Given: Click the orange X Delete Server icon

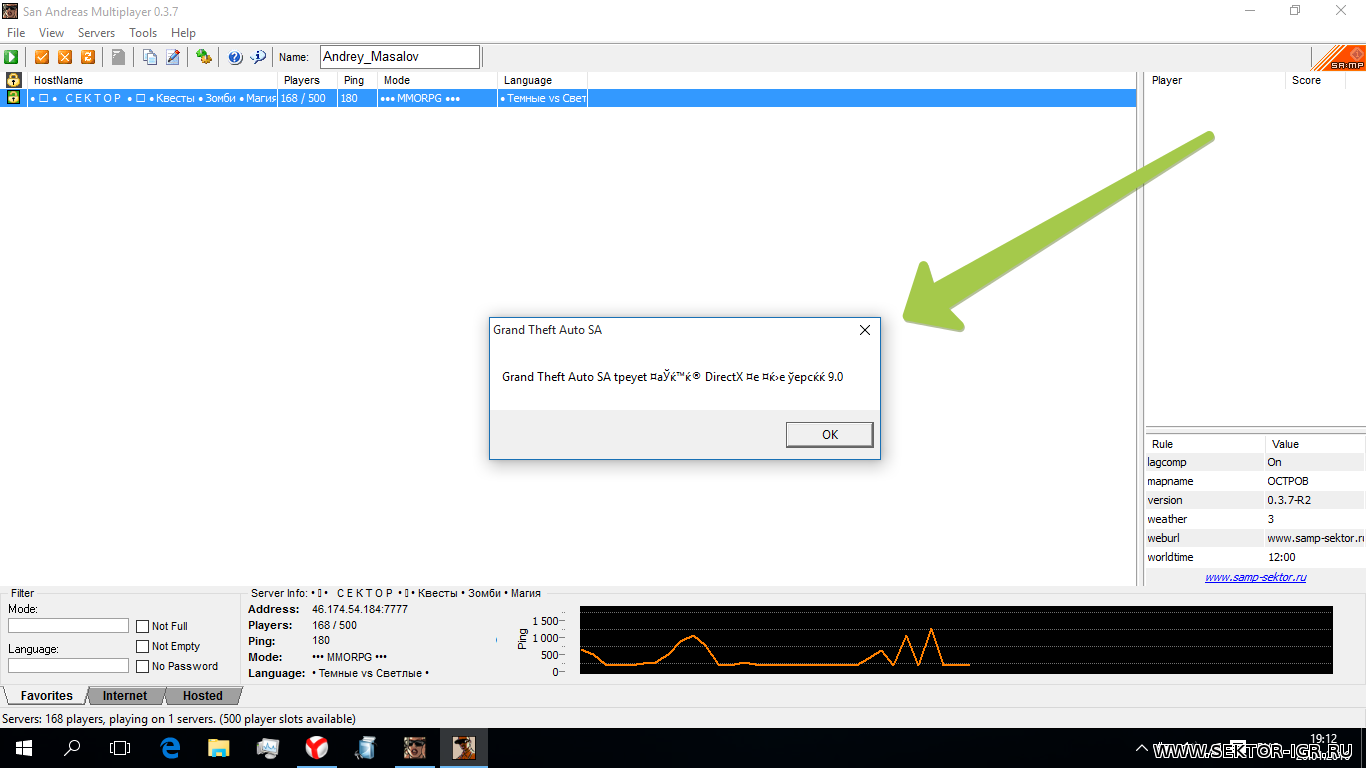Looking at the screenshot, I should (65, 57).
